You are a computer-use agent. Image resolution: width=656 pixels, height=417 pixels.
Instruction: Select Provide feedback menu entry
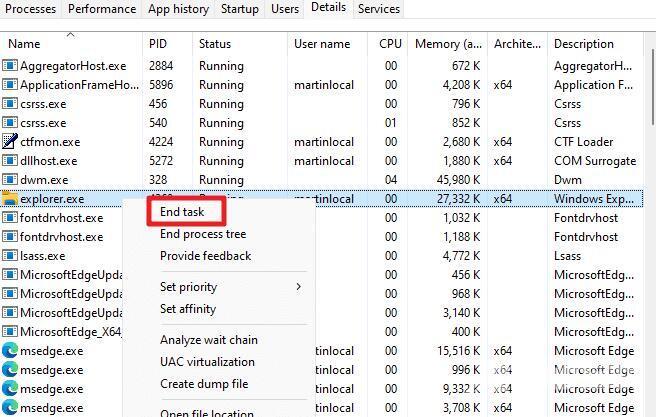click(205, 256)
